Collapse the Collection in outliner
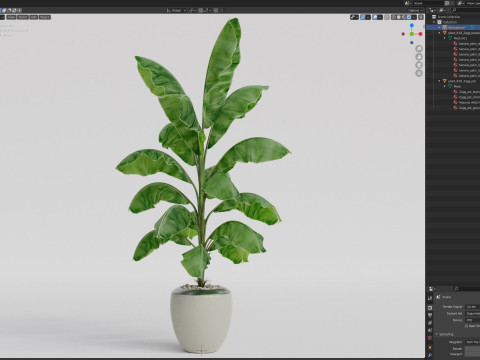 coord(434,22)
